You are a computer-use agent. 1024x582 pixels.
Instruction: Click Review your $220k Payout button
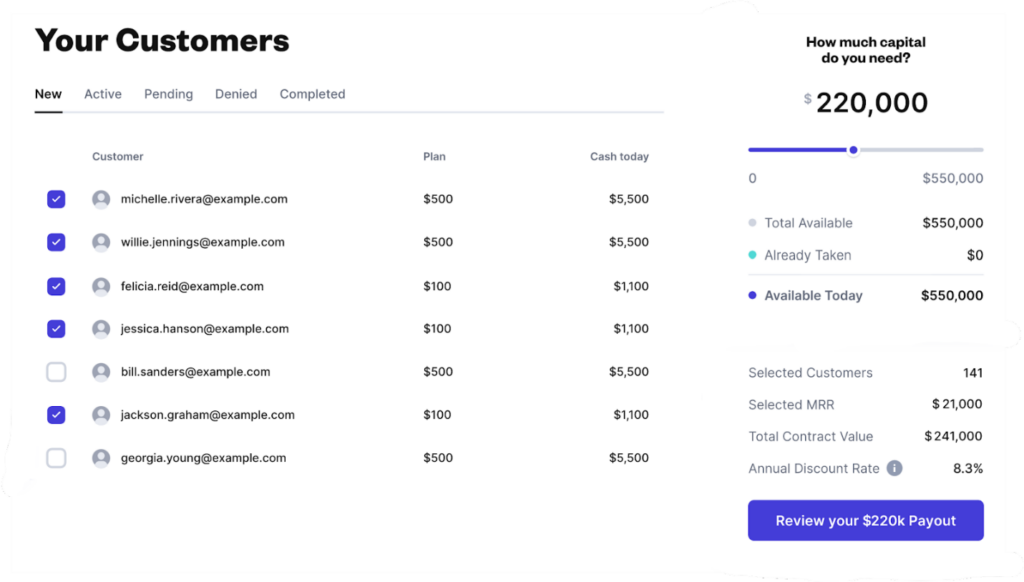coord(865,521)
